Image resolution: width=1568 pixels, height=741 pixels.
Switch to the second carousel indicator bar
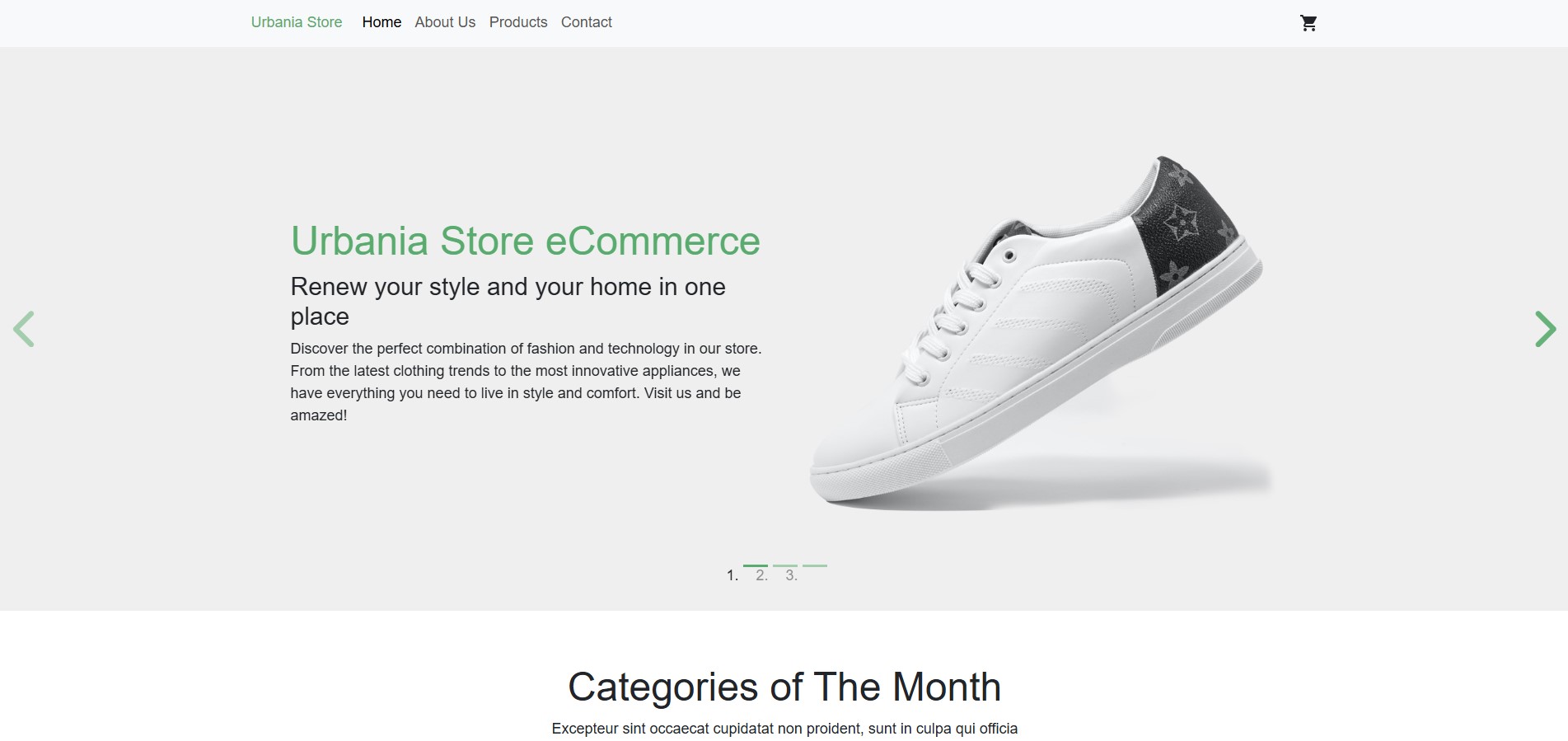[784, 565]
